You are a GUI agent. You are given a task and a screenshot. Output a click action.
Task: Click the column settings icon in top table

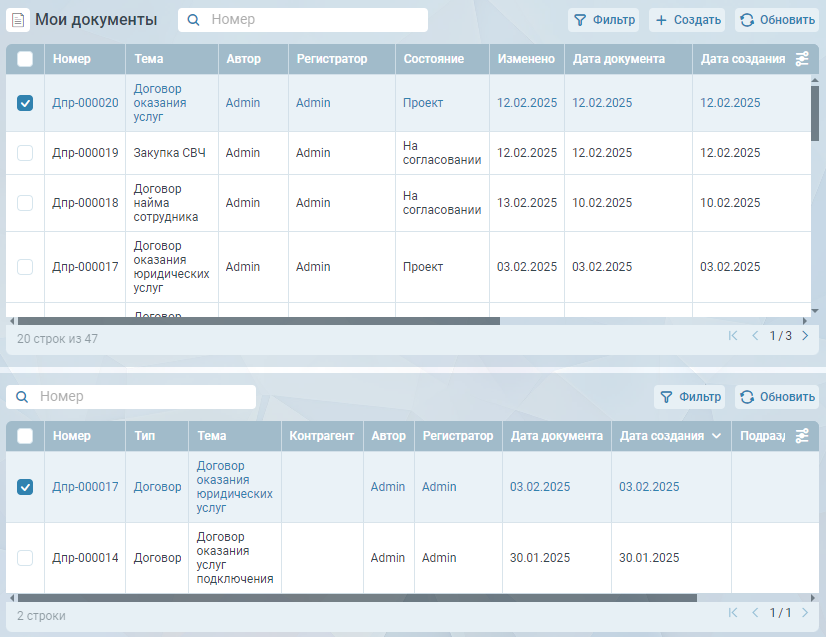tap(802, 59)
